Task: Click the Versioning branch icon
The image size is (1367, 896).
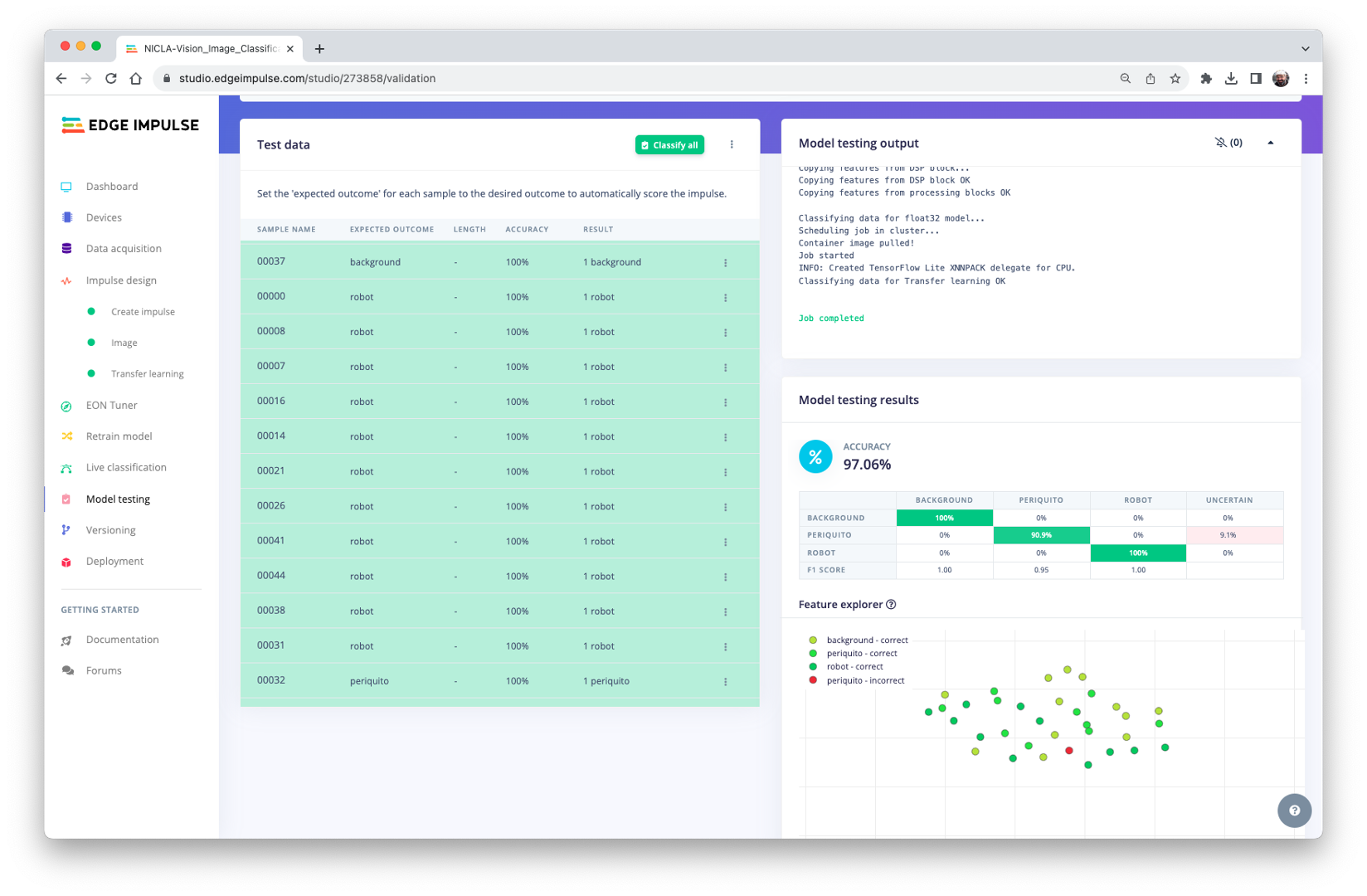Action: tap(66, 530)
